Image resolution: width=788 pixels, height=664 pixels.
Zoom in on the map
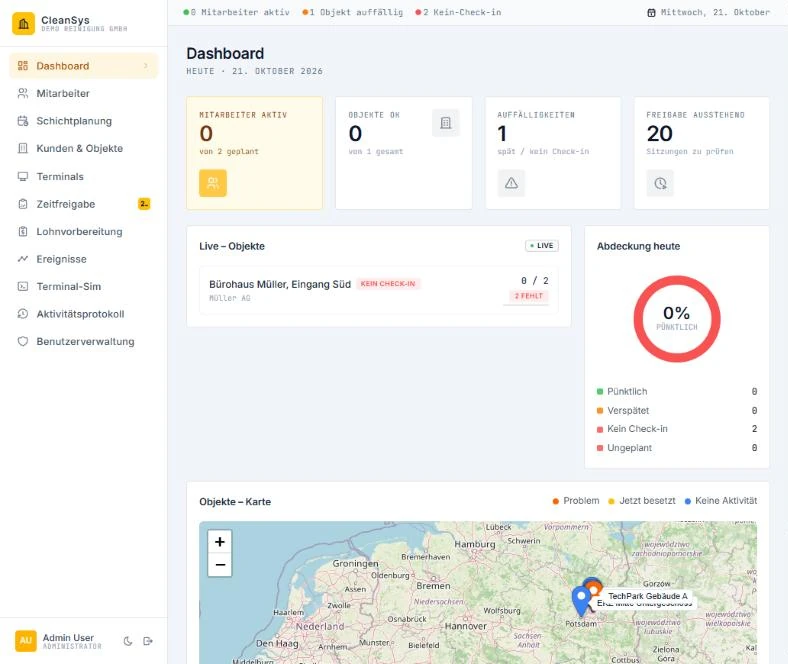(x=220, y=542)
